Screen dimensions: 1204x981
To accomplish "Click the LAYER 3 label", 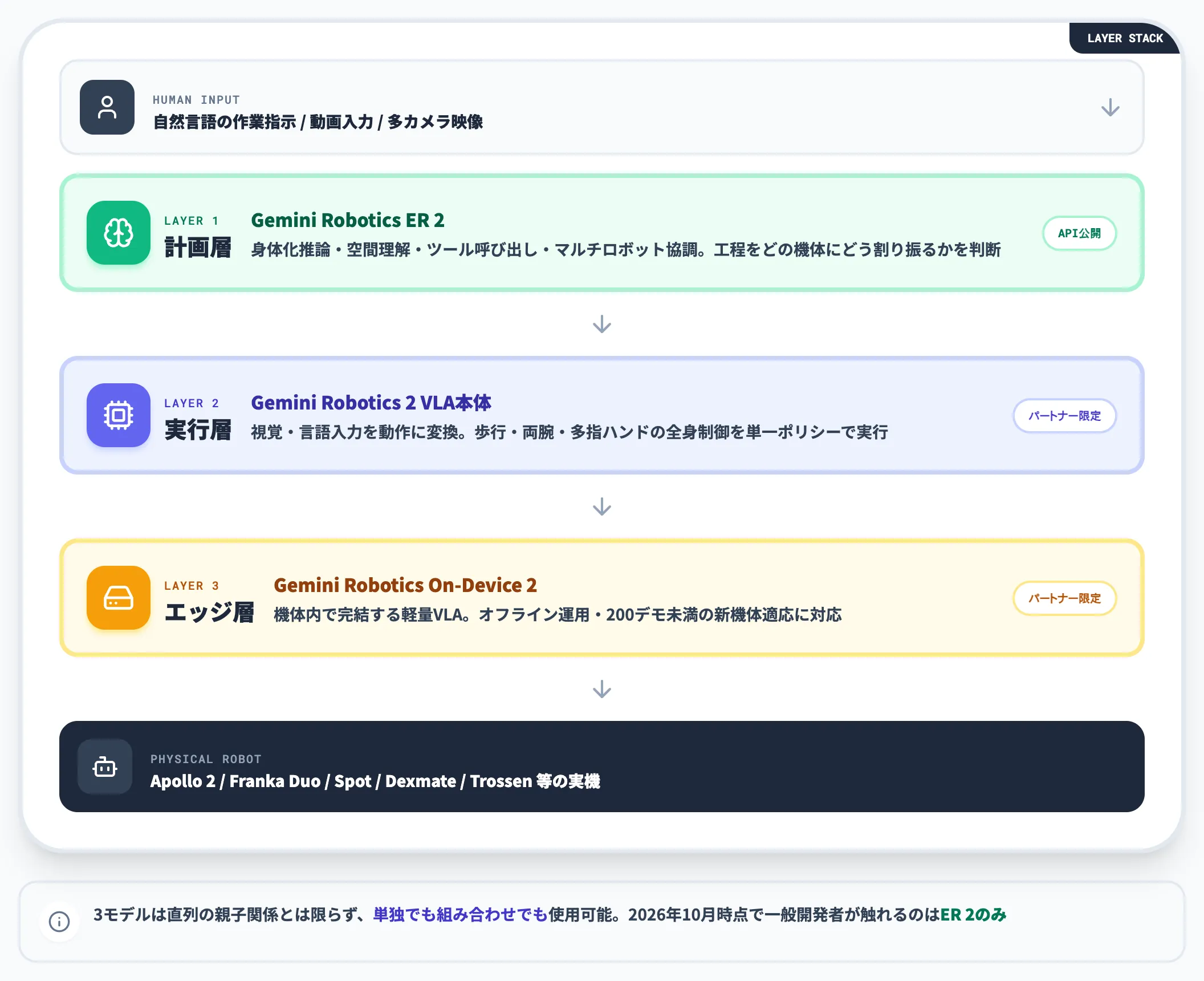I will (192, 586).
